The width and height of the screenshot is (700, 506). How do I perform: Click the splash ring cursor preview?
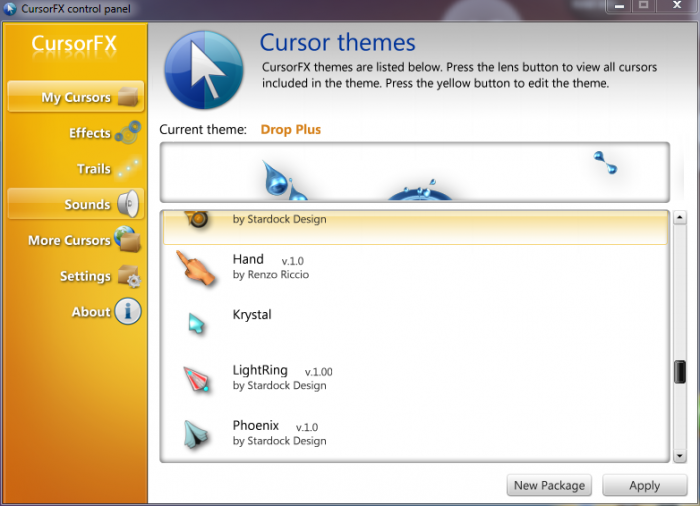pyautogui.click(x=420, y=190)
